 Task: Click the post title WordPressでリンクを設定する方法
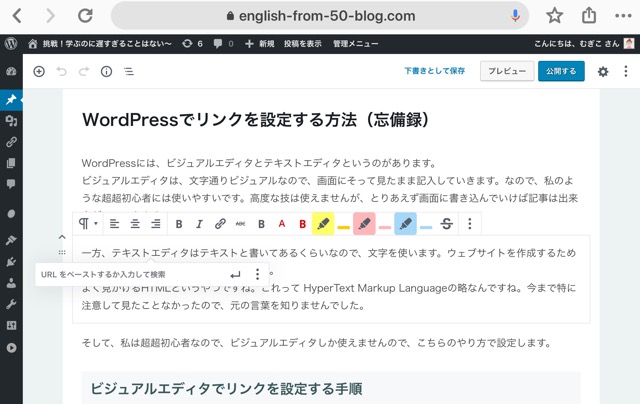coord(256,120)
